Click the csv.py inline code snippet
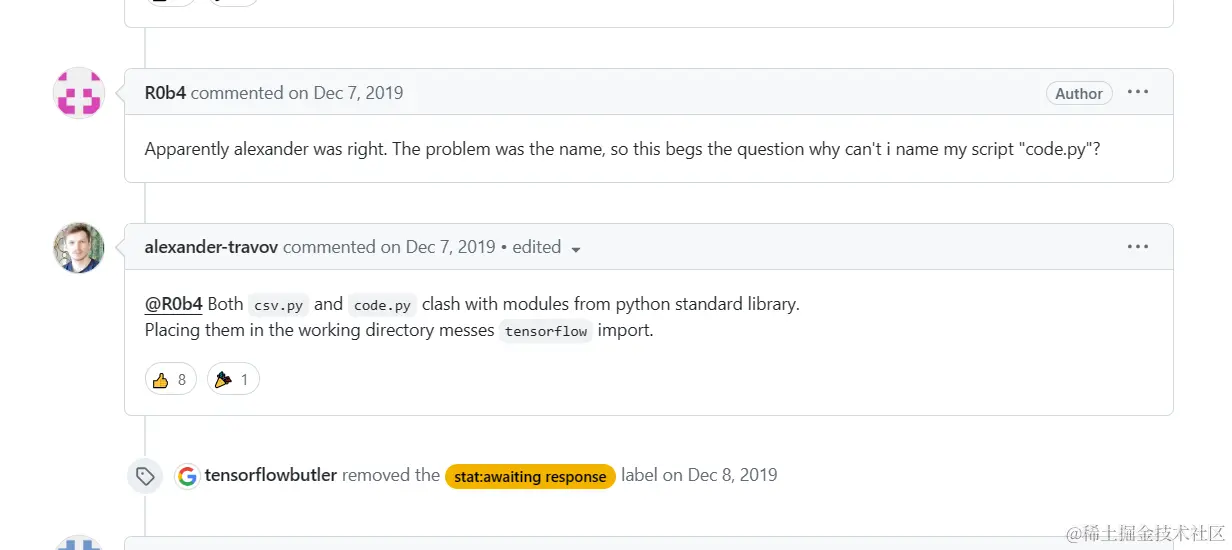Viewport: 1232px width, 550px height. 279,305
